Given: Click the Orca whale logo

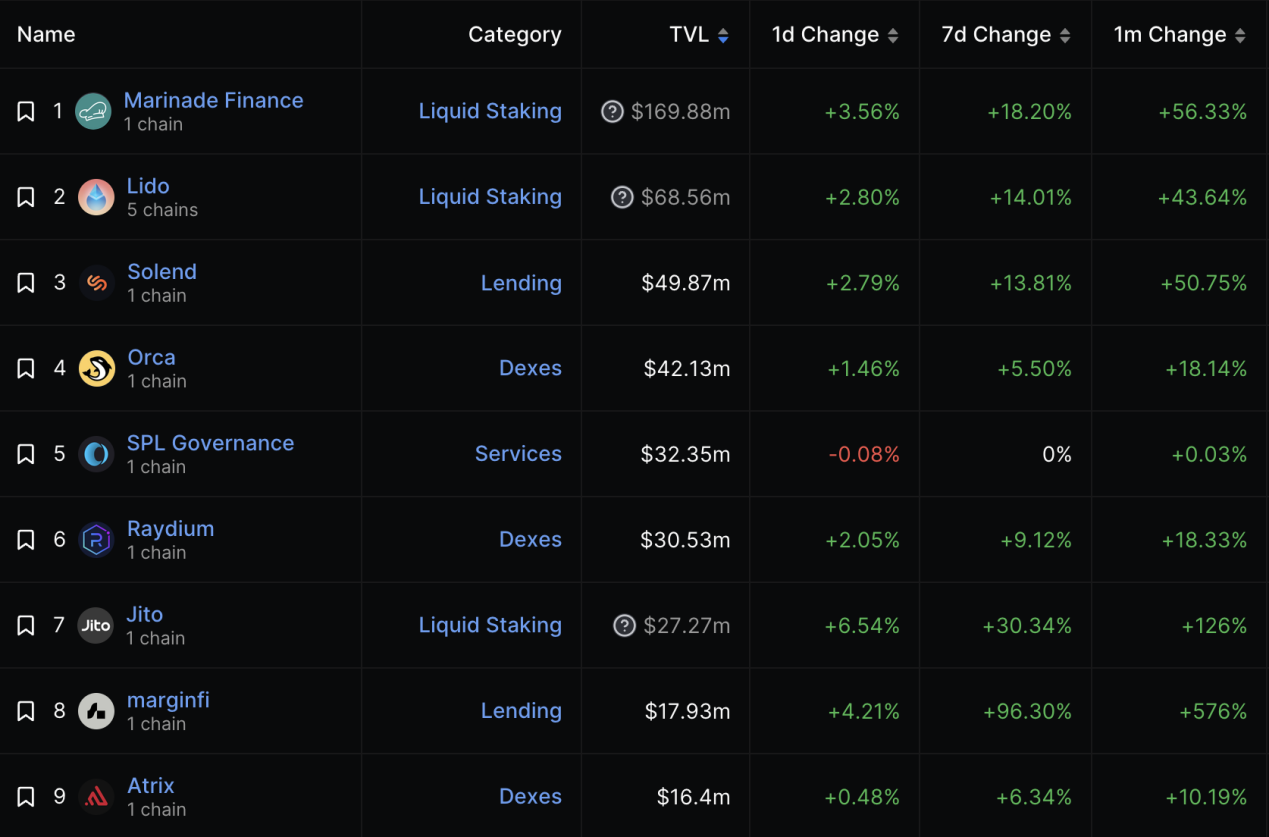Looking at the screenshot, I should (x=96, y=368).
